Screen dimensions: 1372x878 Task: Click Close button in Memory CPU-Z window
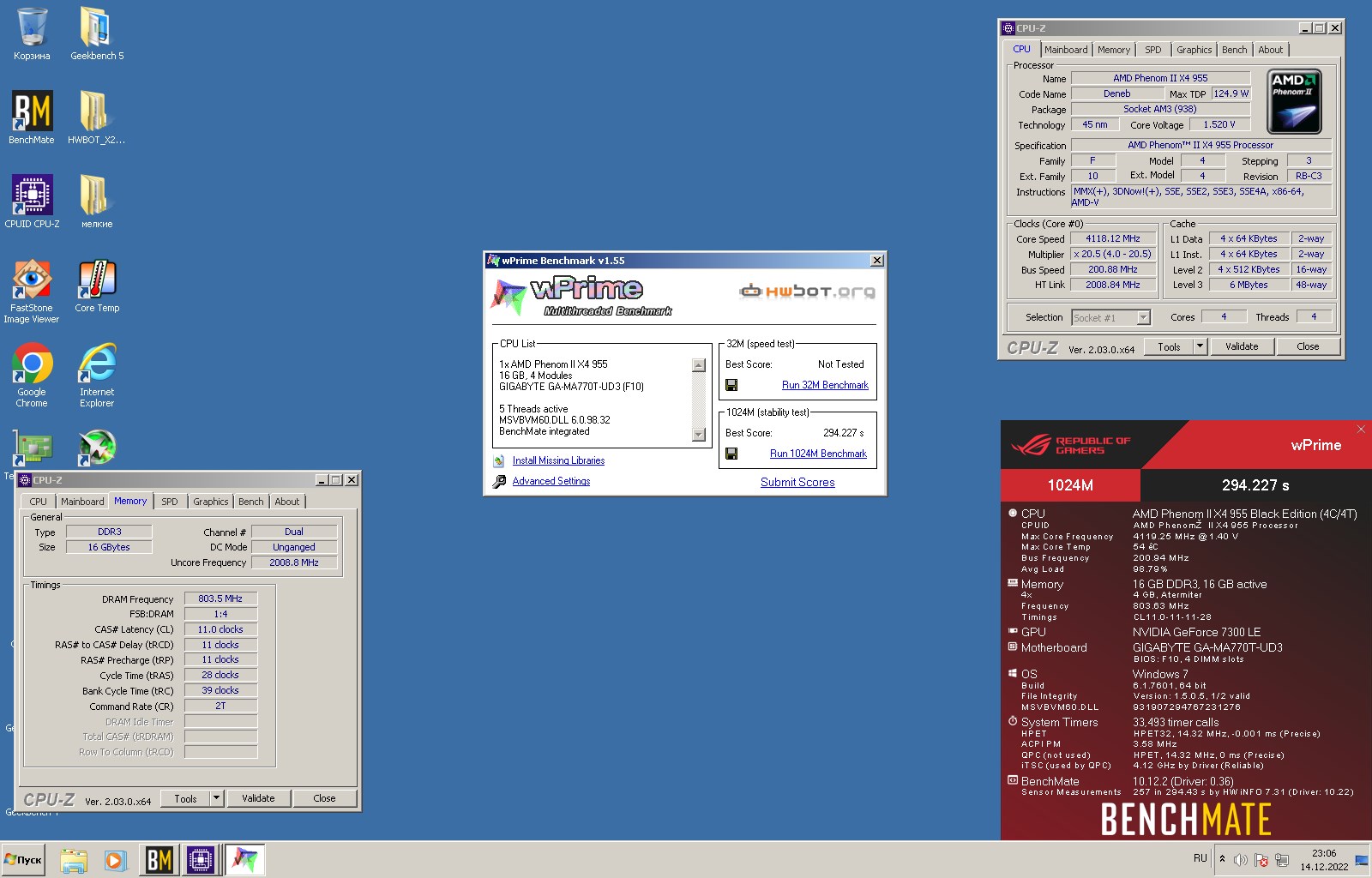coord(324,798)
